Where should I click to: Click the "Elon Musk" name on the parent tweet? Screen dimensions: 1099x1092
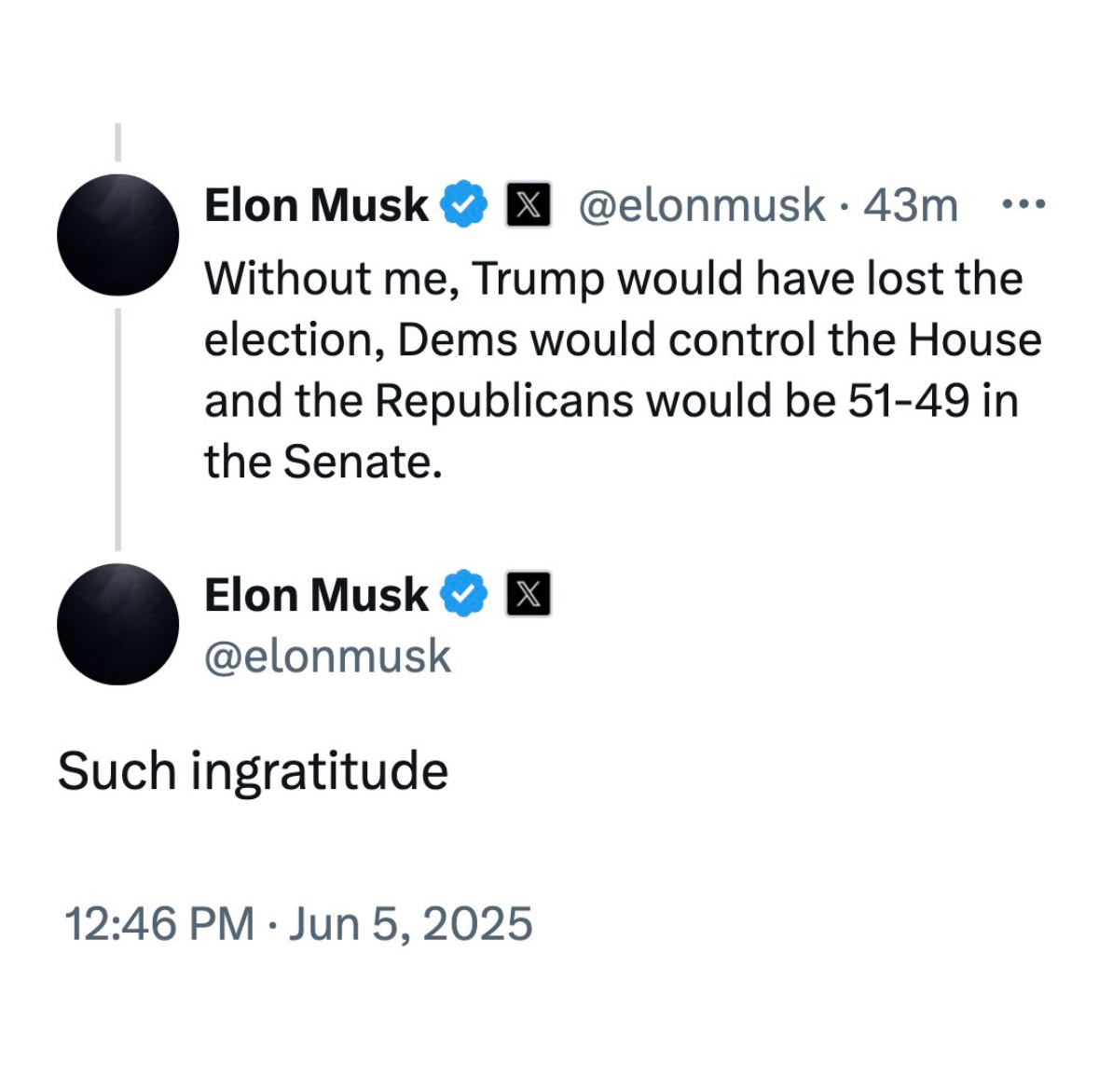pyautogui.click(x=316, y=205)
